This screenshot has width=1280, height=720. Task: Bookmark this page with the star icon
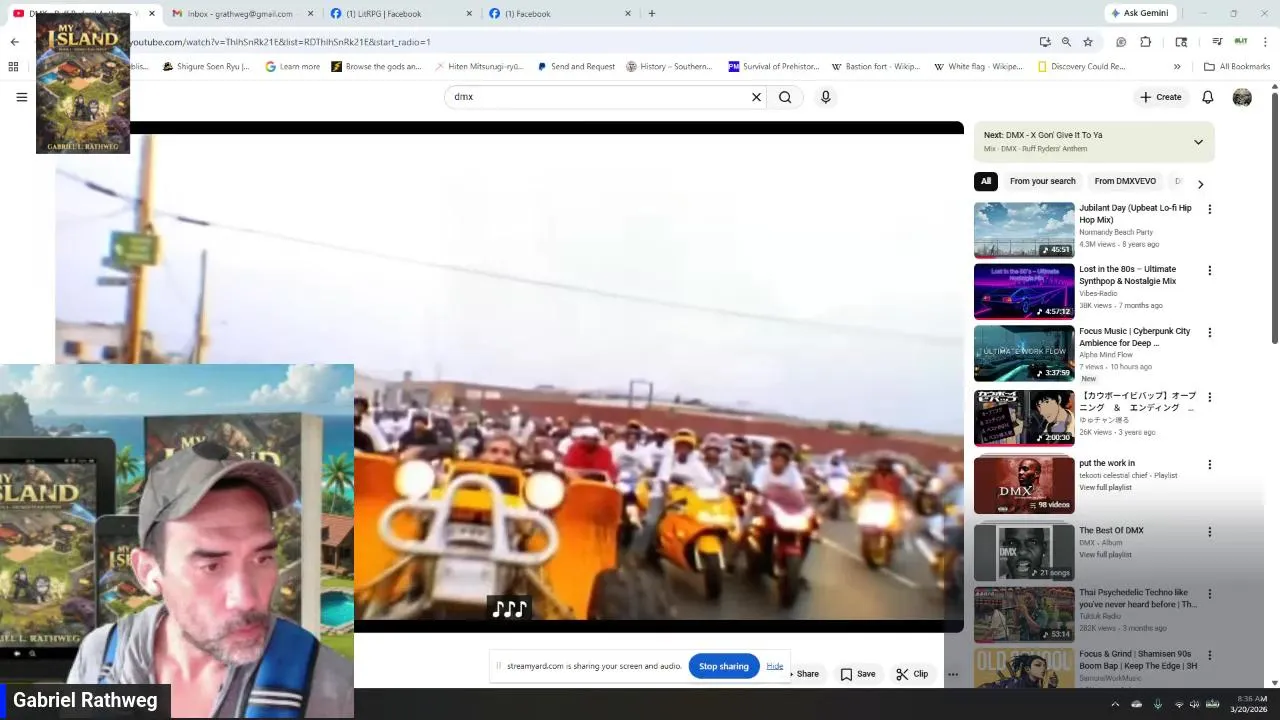1088,42
